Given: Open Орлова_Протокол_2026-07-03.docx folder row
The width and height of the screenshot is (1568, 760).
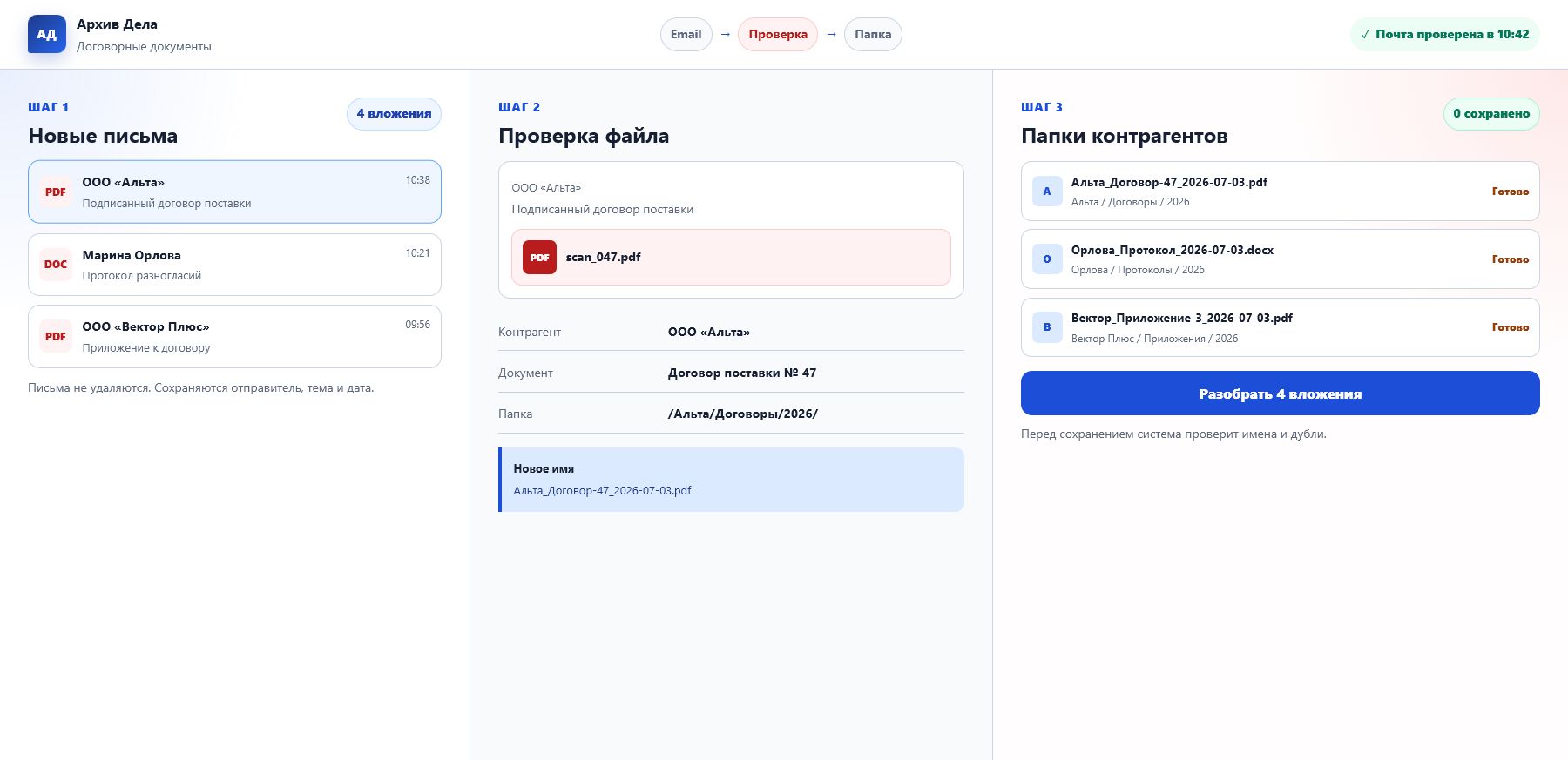Looking at the screenshot, I should (1281, 259).
